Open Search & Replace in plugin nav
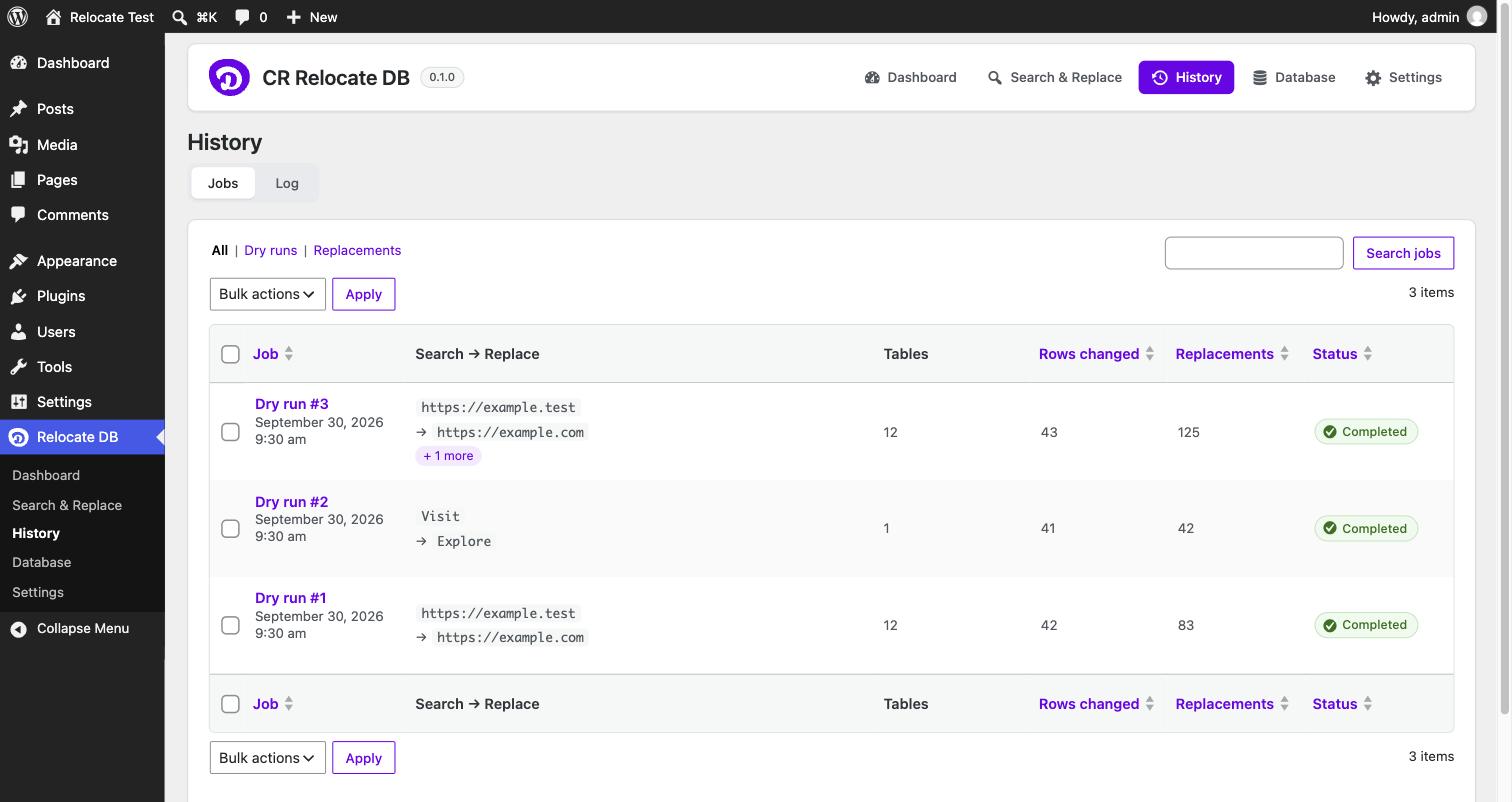The height and width of the screenshot is (802, 1512). click(x=1054, y=78)
